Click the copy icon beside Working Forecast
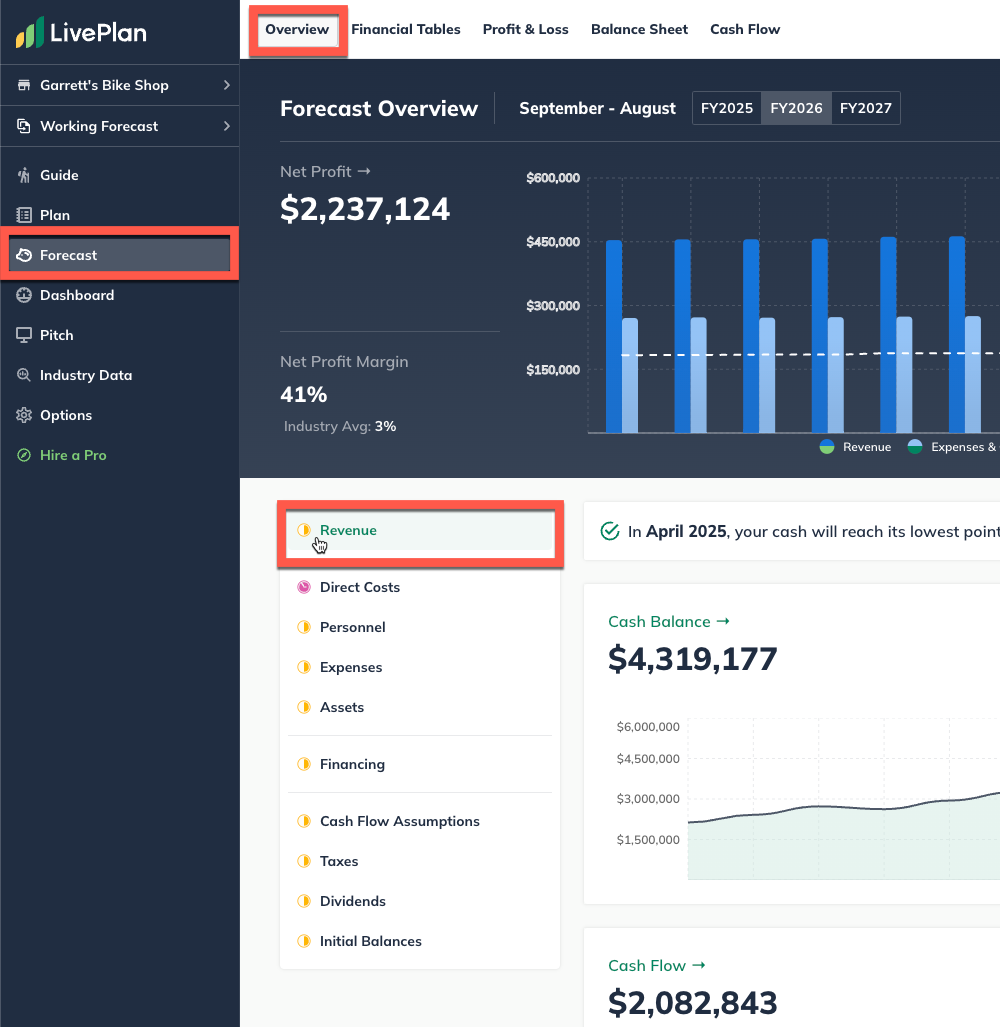The width and height of the screenshot is (1000, 1027). coord(24,126)
